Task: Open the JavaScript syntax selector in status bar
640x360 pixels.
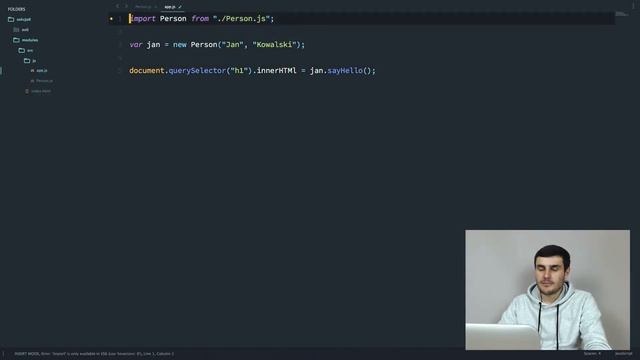Action: [x=623, y=353]
